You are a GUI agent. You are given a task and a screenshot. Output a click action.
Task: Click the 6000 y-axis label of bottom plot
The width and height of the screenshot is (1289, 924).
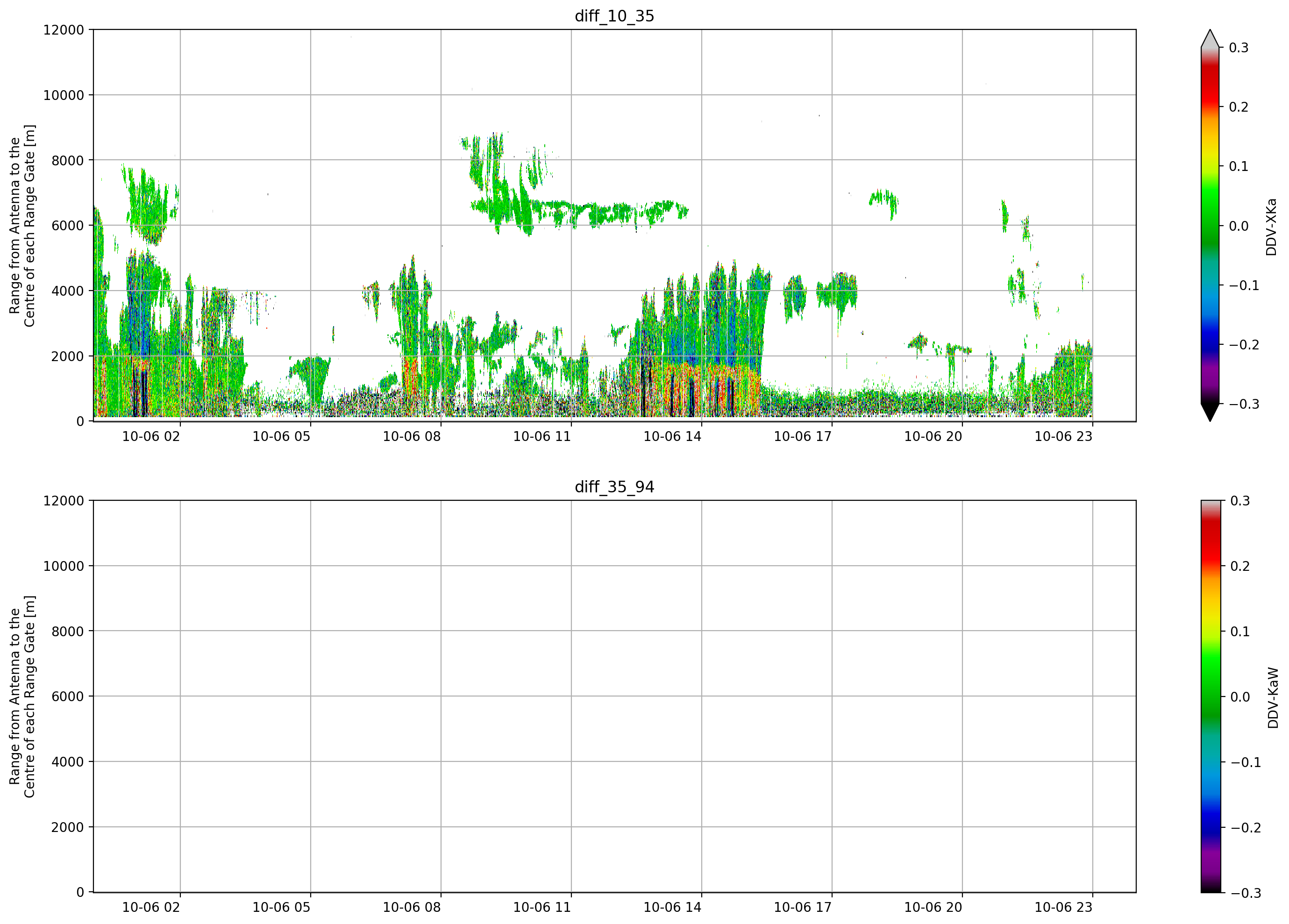click(x=68, y=697)
